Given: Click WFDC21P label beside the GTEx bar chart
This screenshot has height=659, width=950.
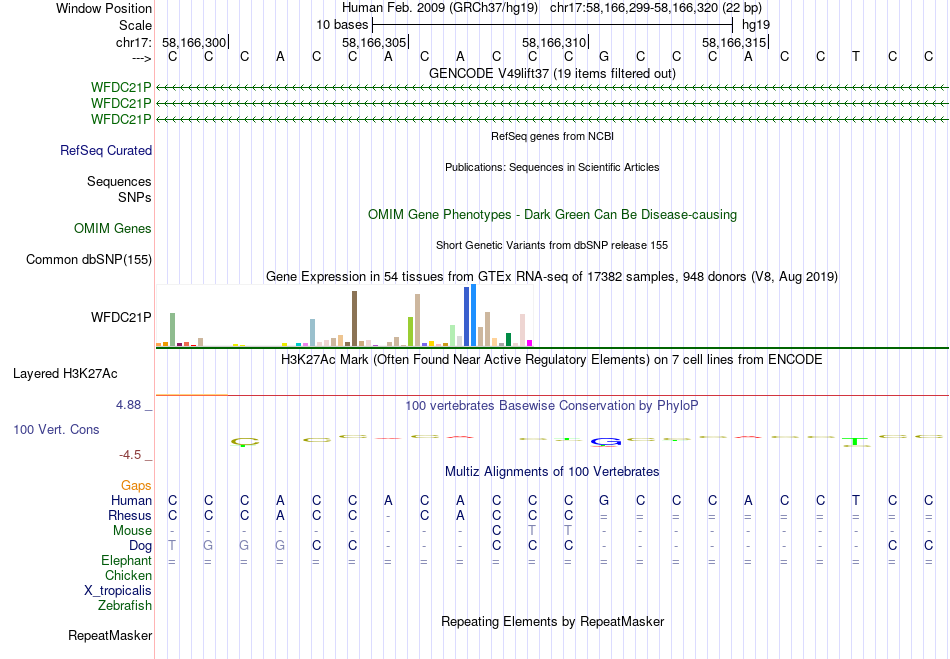Looking at the screenshot, I should click(x=121, y=317).
